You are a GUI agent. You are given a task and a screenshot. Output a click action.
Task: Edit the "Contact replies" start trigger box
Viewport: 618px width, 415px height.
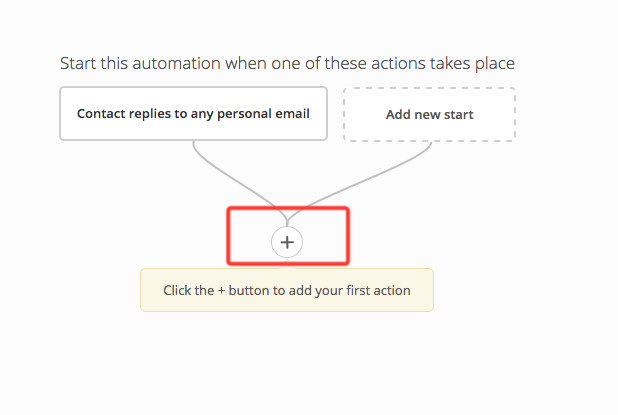193,113
